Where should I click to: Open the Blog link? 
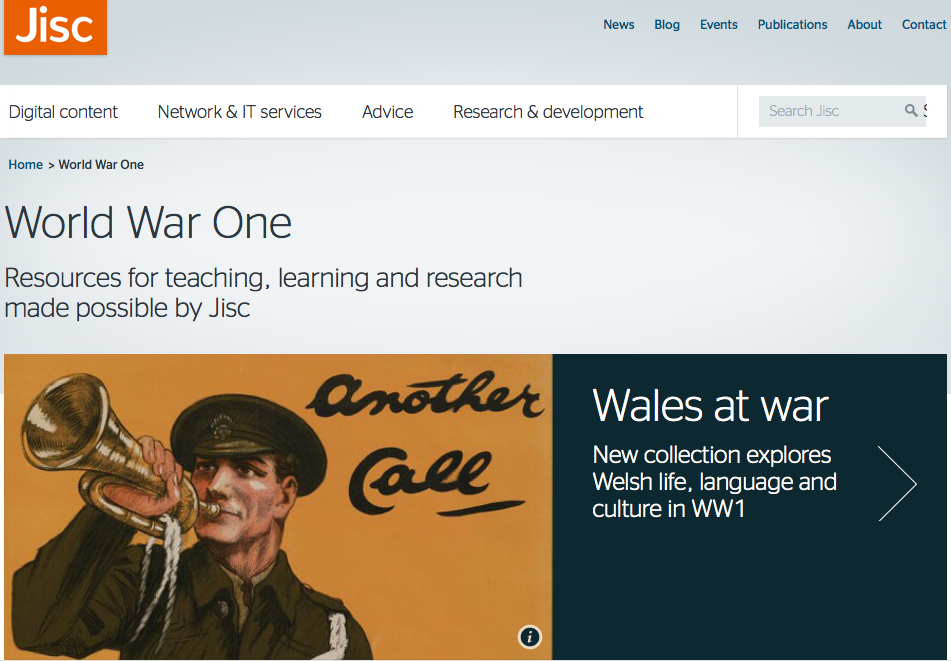(667, 25)
